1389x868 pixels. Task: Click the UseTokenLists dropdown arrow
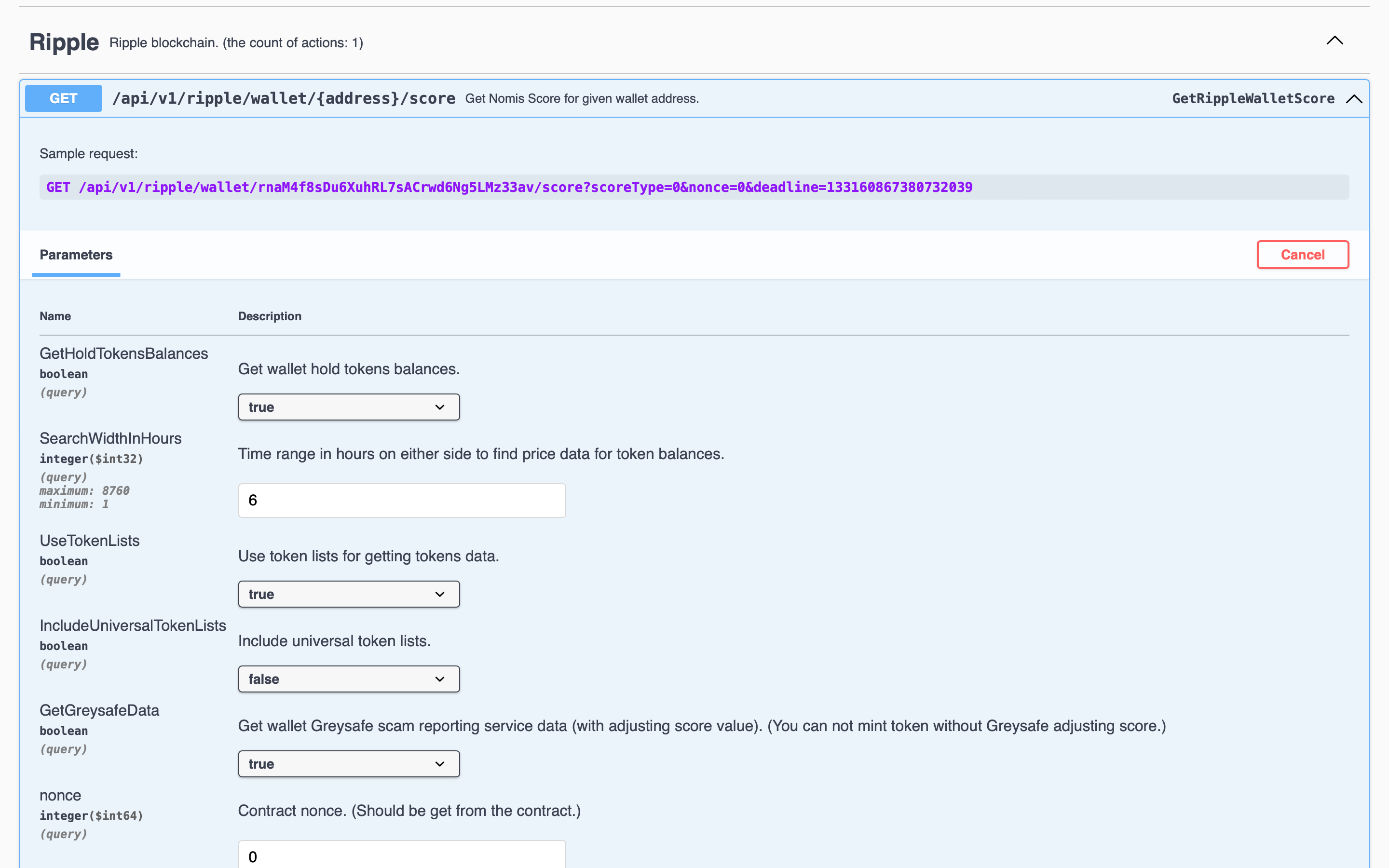tap(440, 594)
